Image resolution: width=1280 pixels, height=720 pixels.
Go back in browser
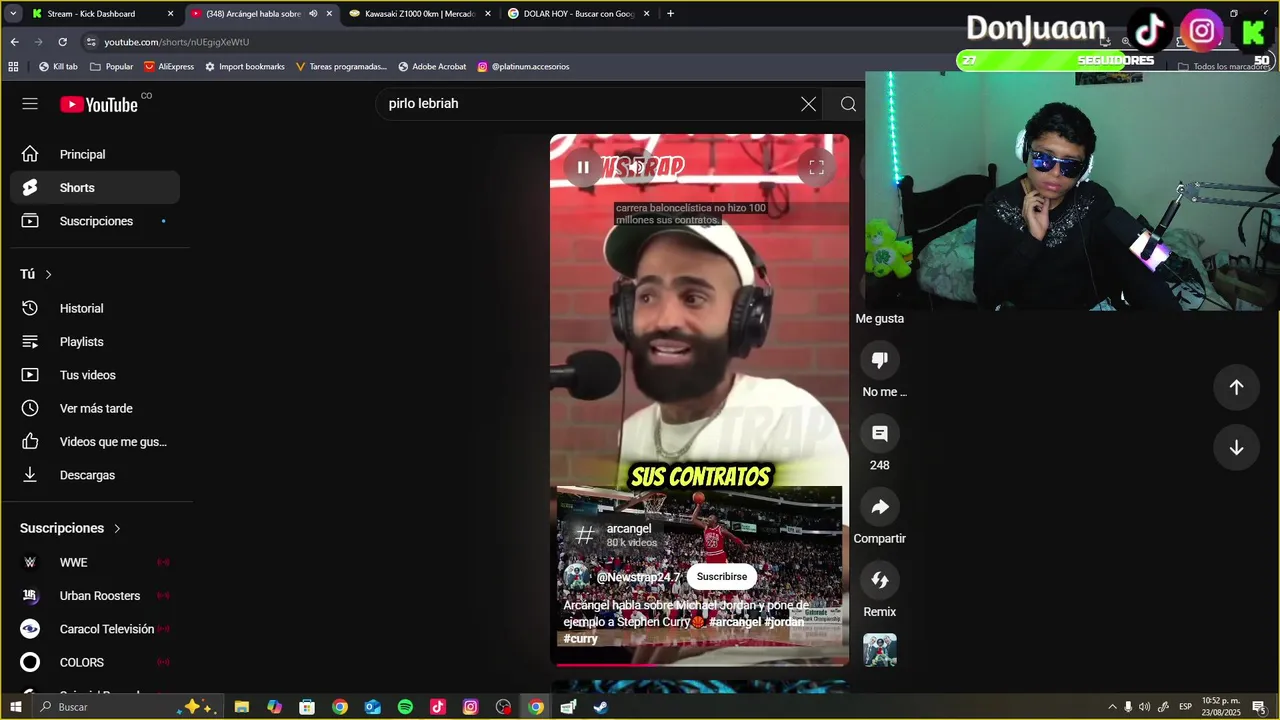pyautogui.click(x=14, y=42)
